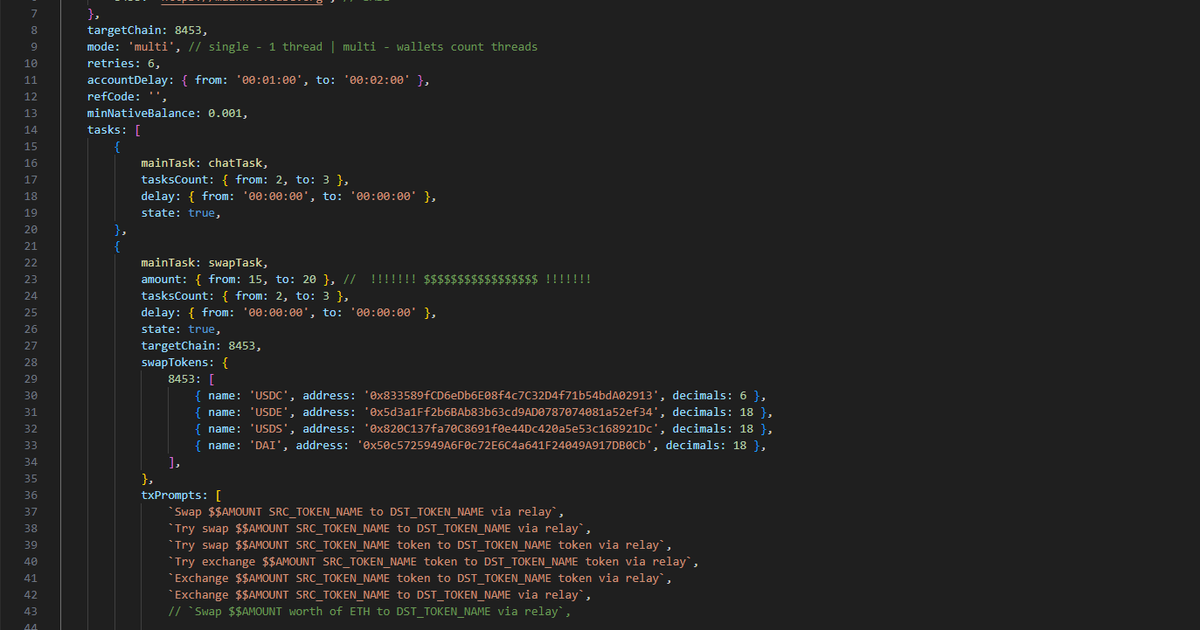Click line number 43 in the gutter
Image resolution: width=1200 pixels, height=630 pixels.
30,610
